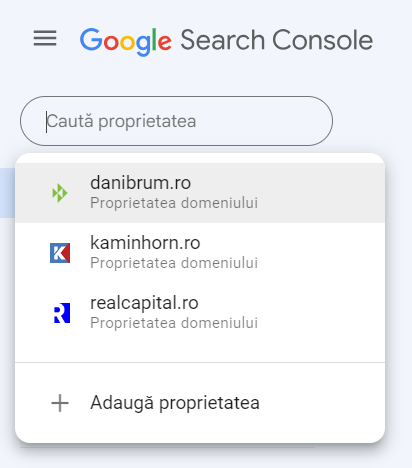
Task: Click the realcapital.ro R favicon
Action: (61, 313)
